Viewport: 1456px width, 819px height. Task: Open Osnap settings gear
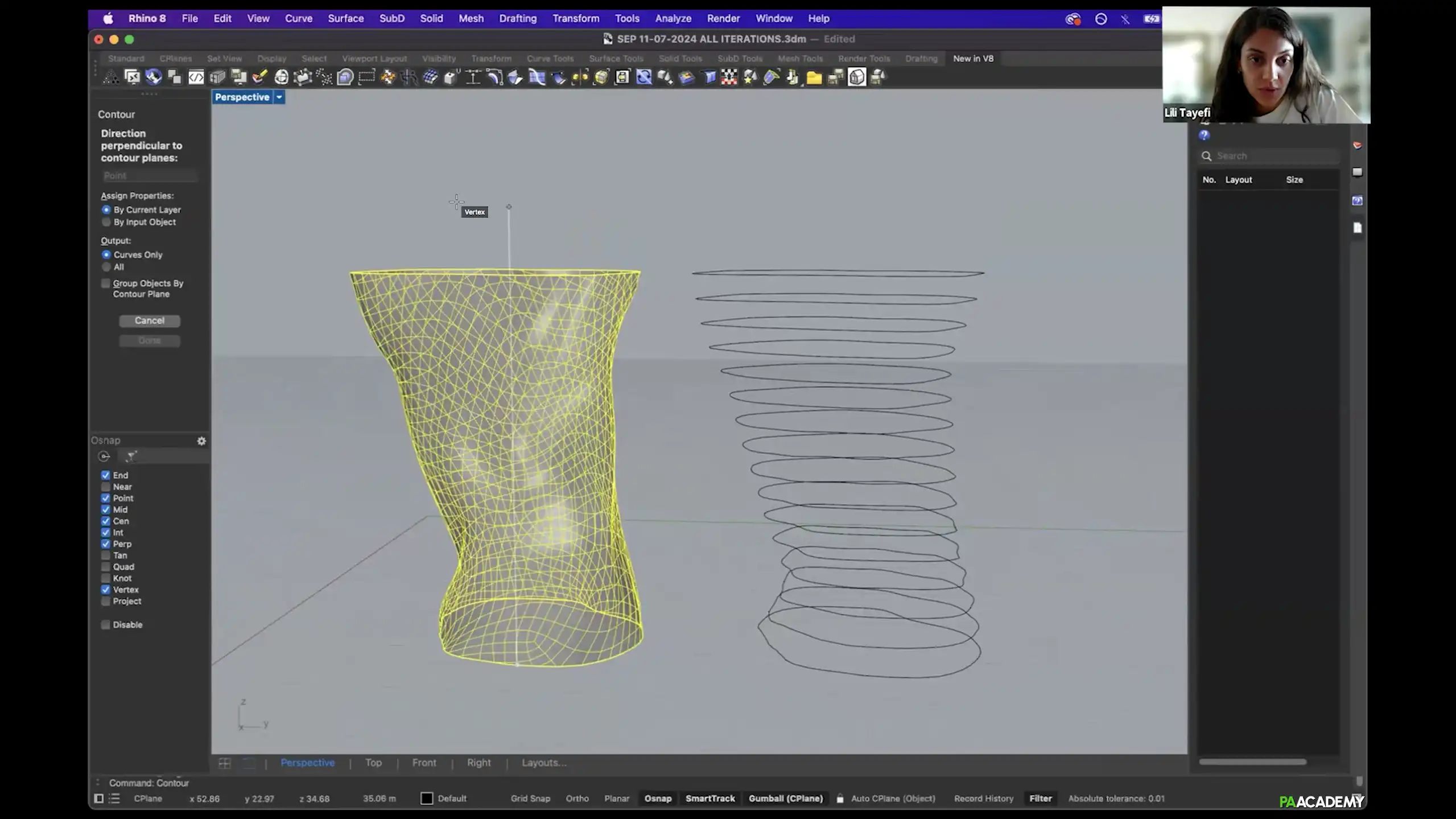(201, 441)
